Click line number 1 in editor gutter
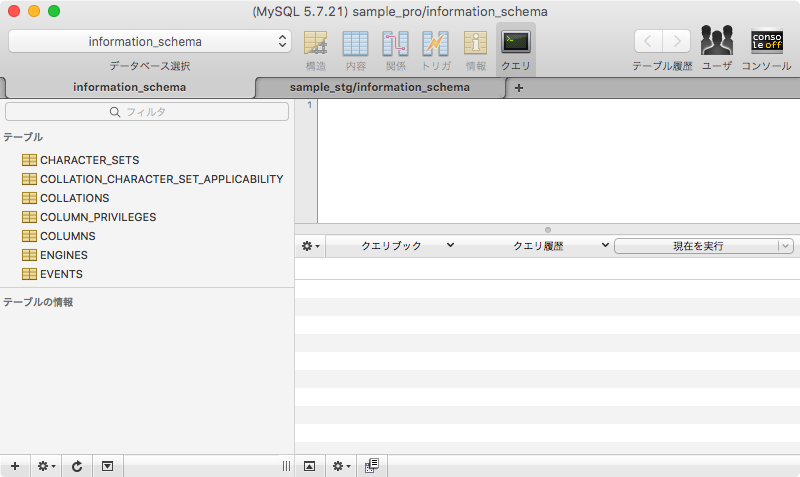 (309, 105)
